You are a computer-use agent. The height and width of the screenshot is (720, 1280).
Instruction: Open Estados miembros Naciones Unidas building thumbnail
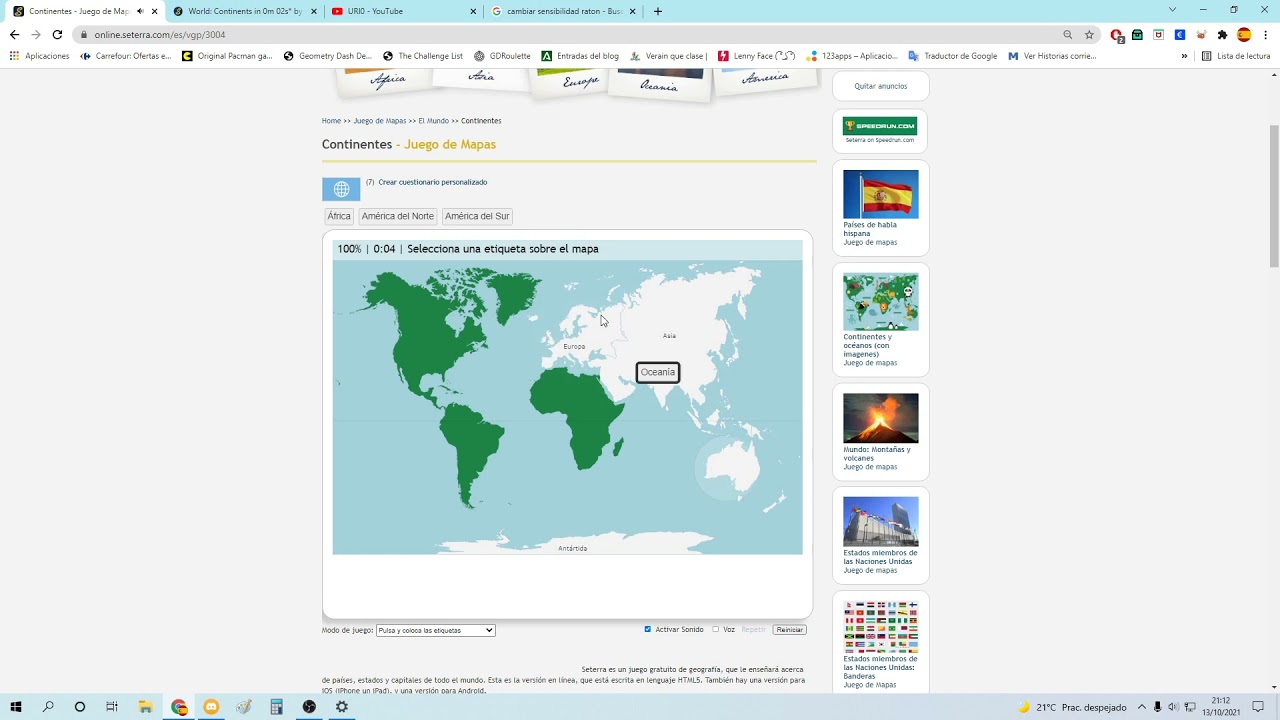(881, 522)
